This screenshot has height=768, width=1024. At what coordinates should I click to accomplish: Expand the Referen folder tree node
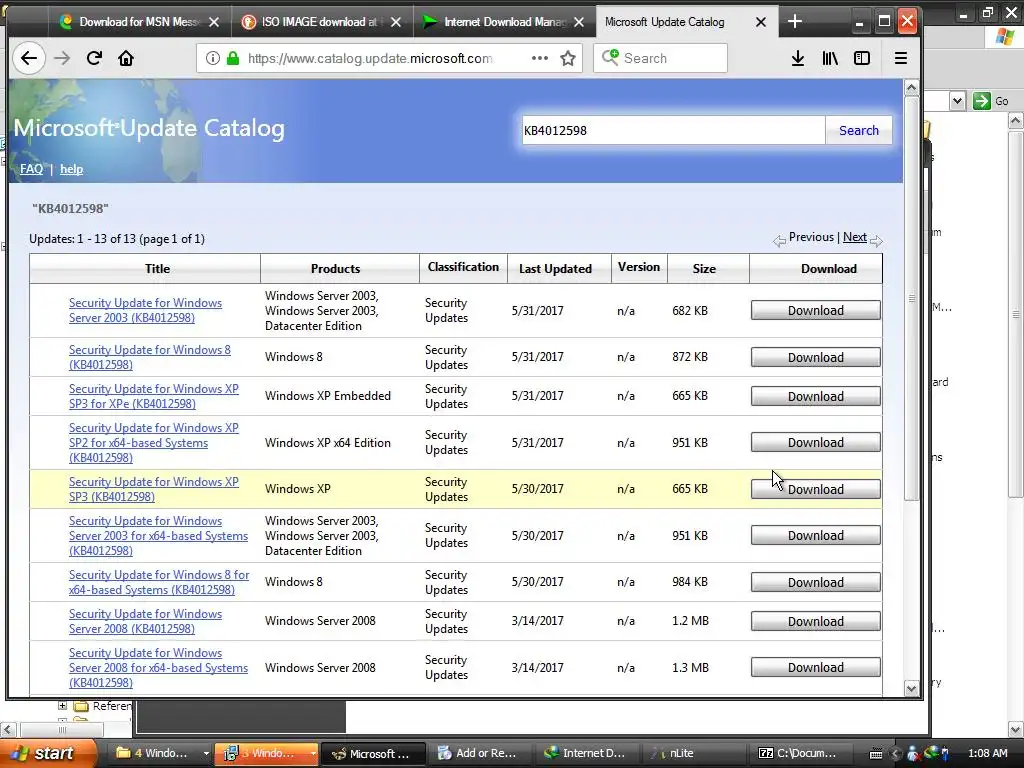[63, 705]
